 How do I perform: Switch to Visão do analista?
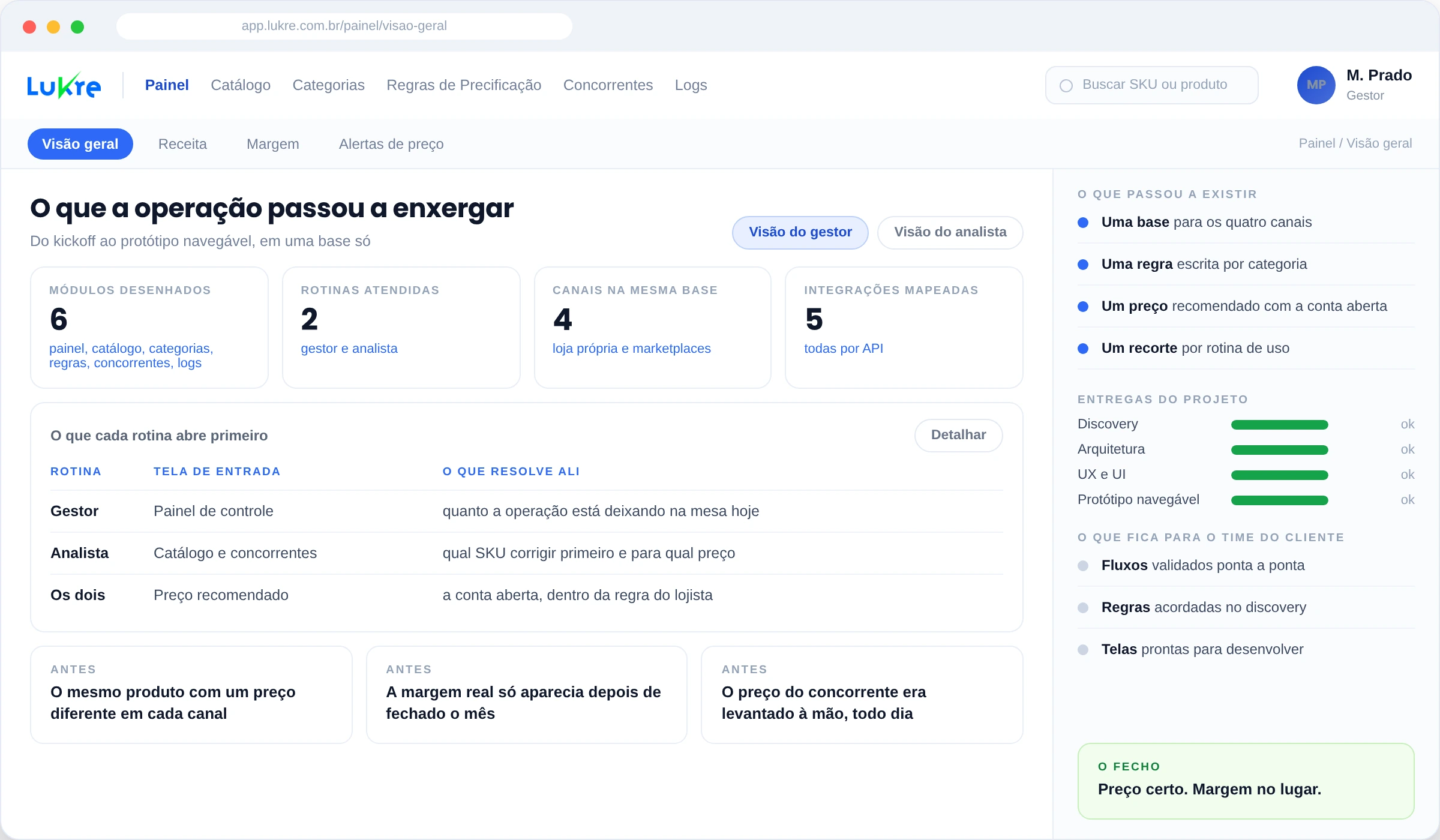(950, 232)
